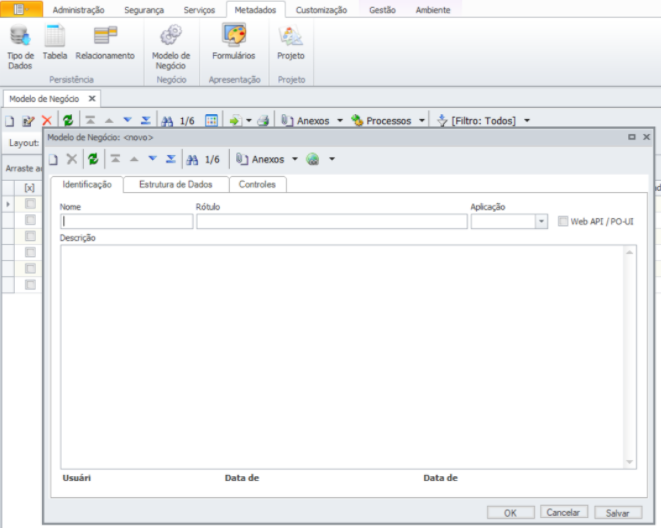The width and height of the screenshot is (661, 528).
Task: Check the fourth grid row checkbox
Action: point(30,252)
